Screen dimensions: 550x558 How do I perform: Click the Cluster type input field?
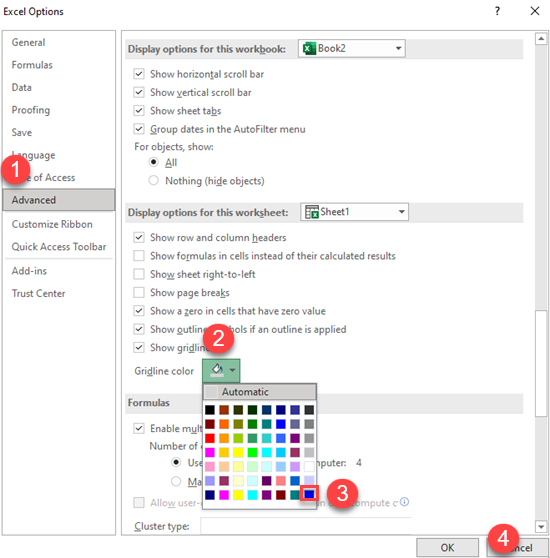coord(306,526)
